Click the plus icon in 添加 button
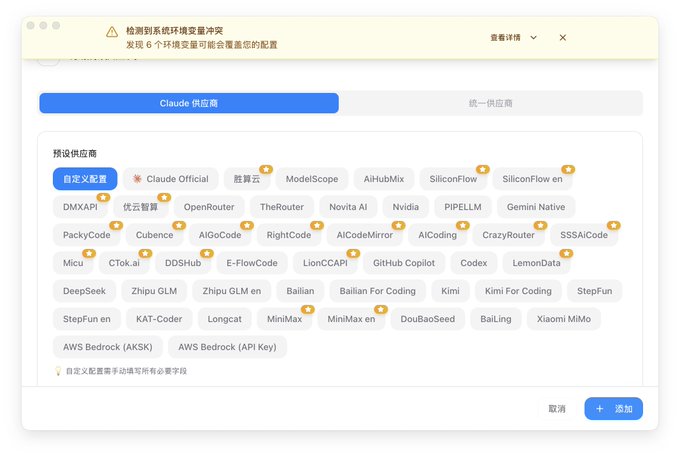This screenshot has height=457, width=680. pos(599,408)
